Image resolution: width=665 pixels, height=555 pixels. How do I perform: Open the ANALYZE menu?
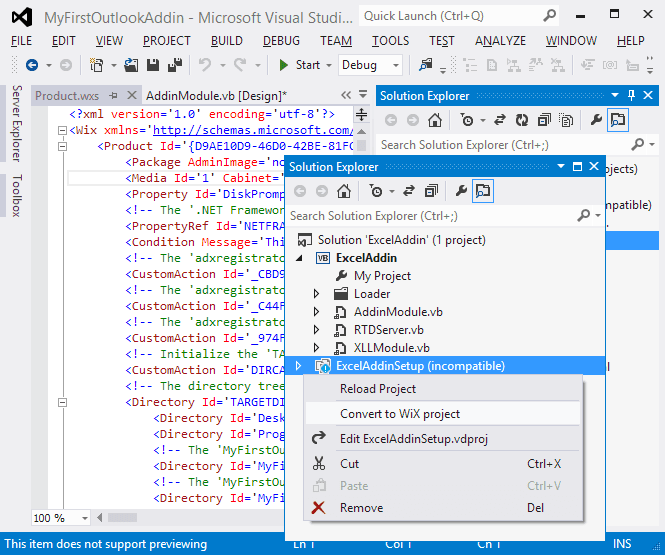[x=500, y=41]
